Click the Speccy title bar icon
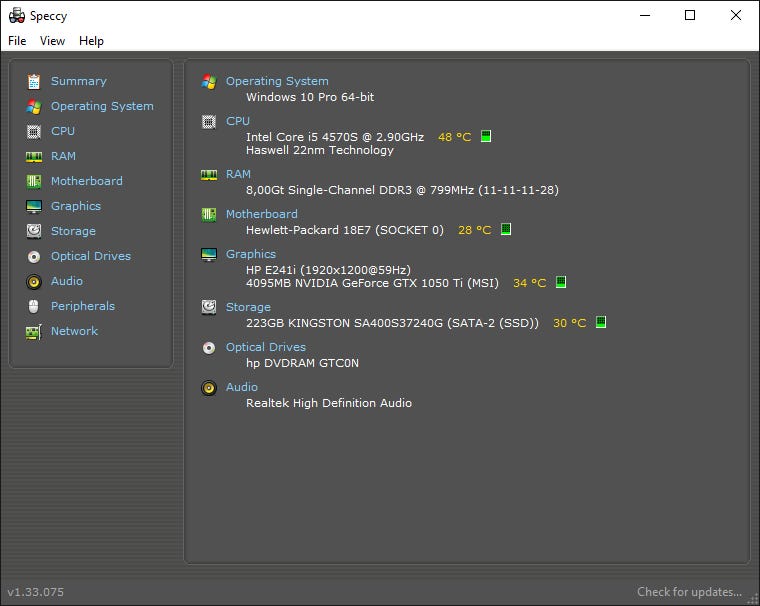760x606 pixels. 17,15
